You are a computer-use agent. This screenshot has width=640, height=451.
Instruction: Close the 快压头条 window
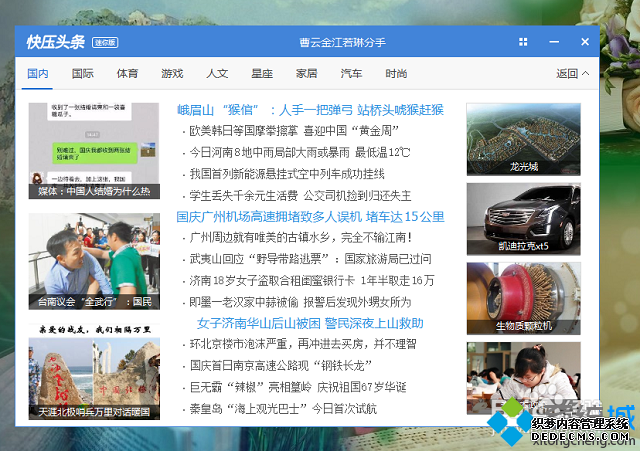585,42
